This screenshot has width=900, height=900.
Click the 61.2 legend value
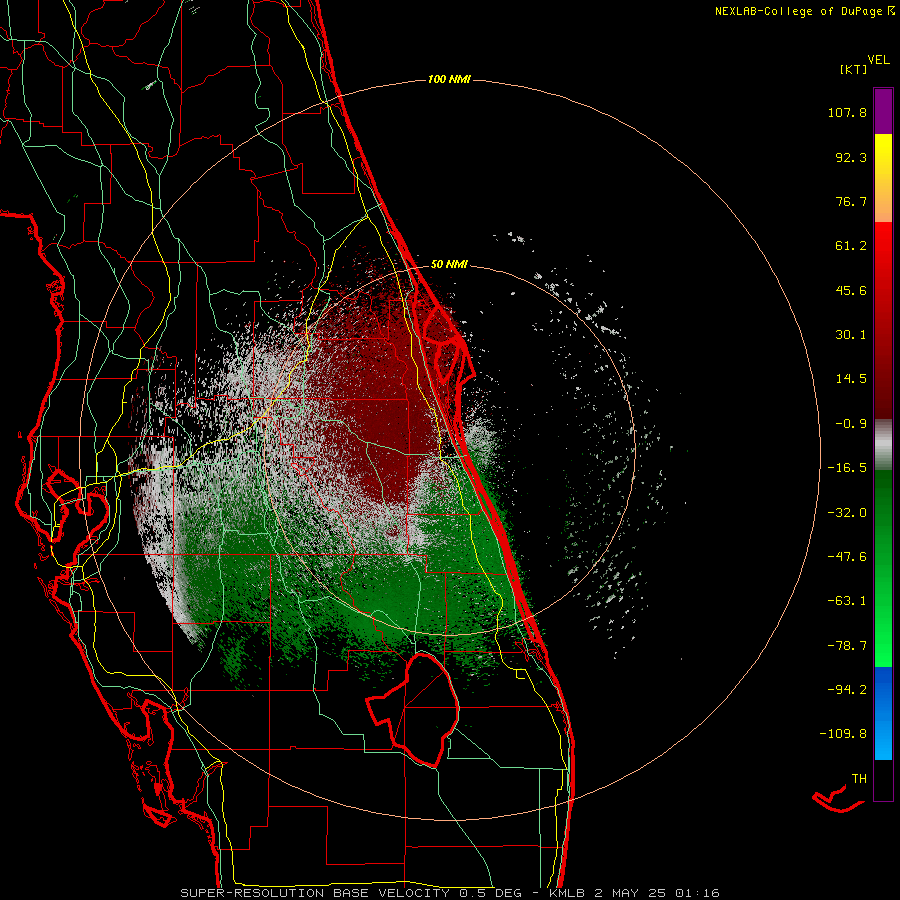[x=851, y=246]
